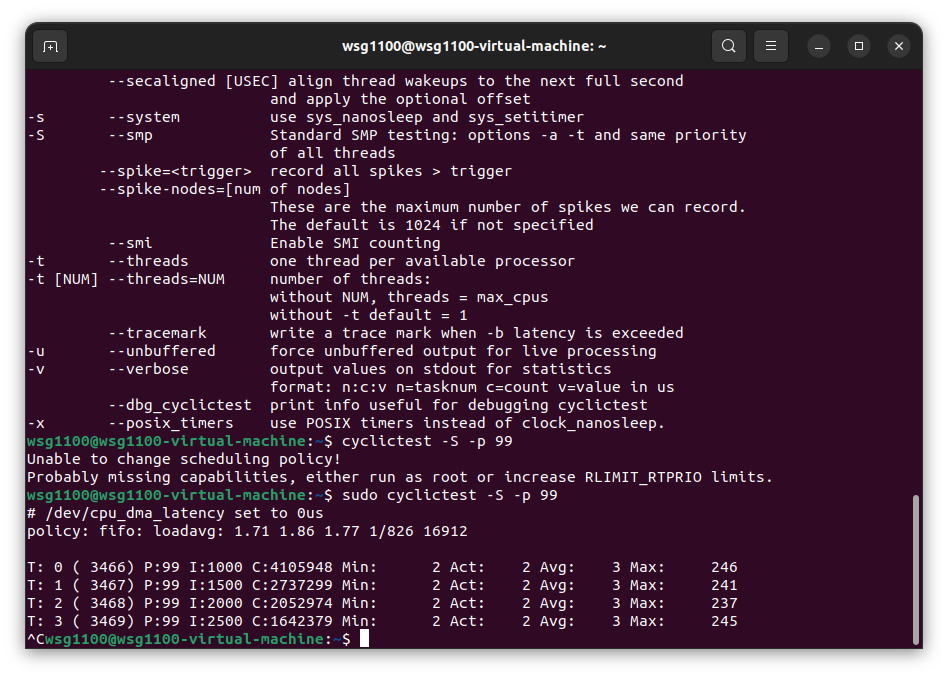Click the Max value 246 for thread 0
Screen dimensions: 948x677
(724, 567)
